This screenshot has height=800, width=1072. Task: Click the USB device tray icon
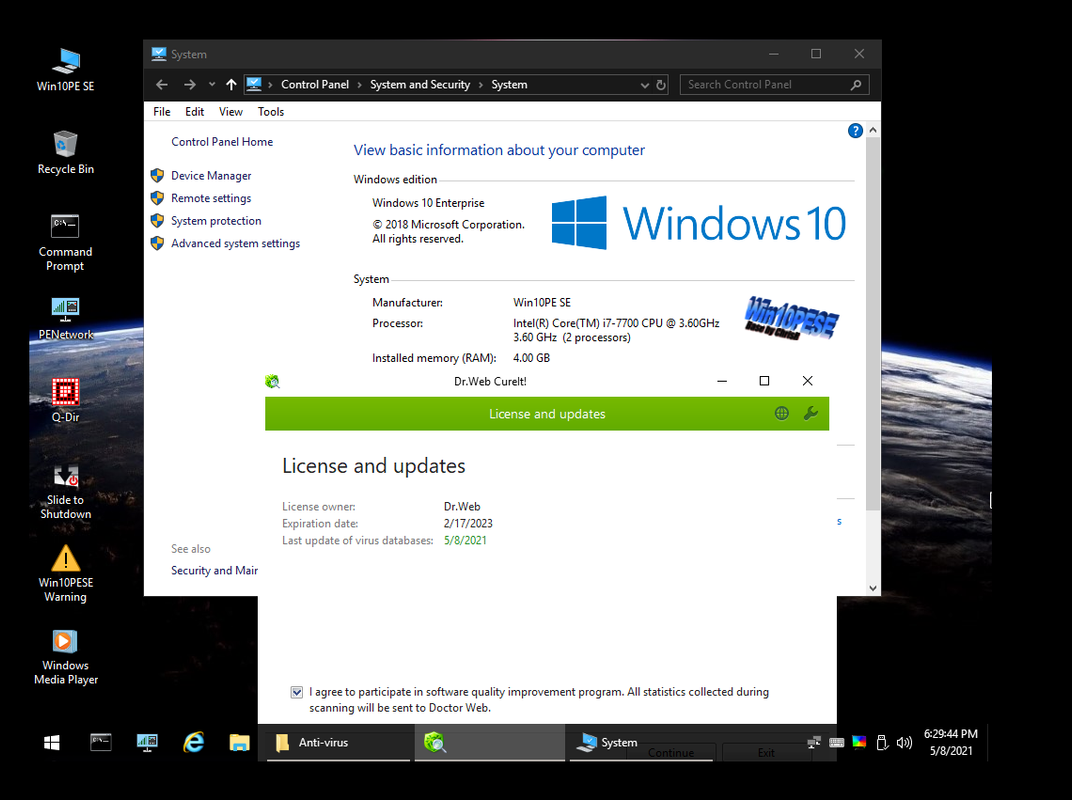click(x=882, y=743)
